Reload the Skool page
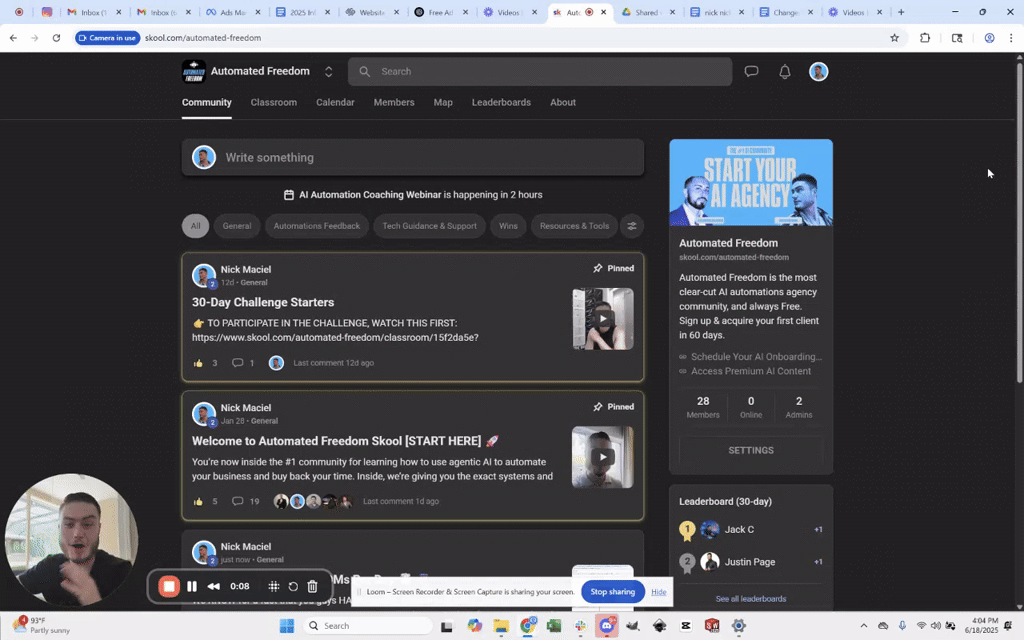1024x640 pixels. (56, 38)
